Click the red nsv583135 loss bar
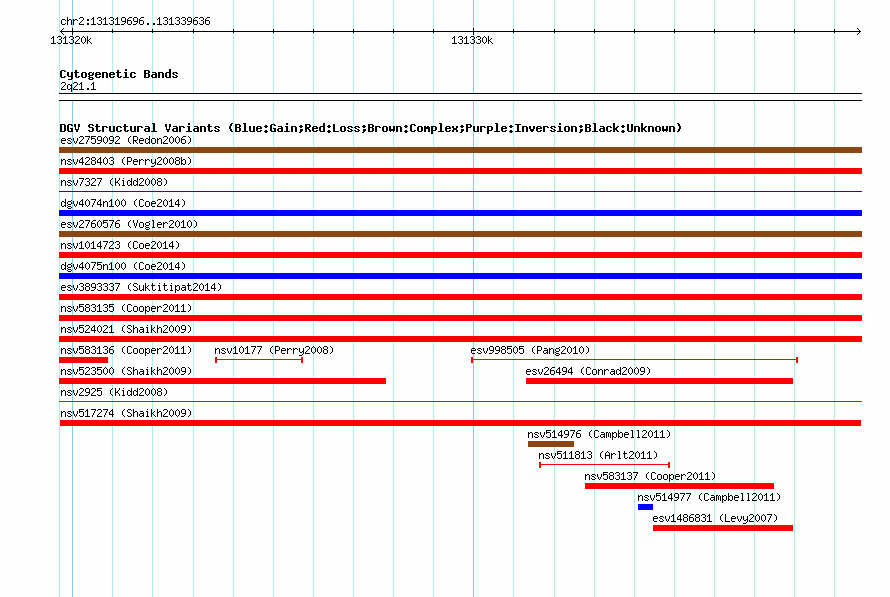This screenshot has width=890, height=597. coord(460,318)
